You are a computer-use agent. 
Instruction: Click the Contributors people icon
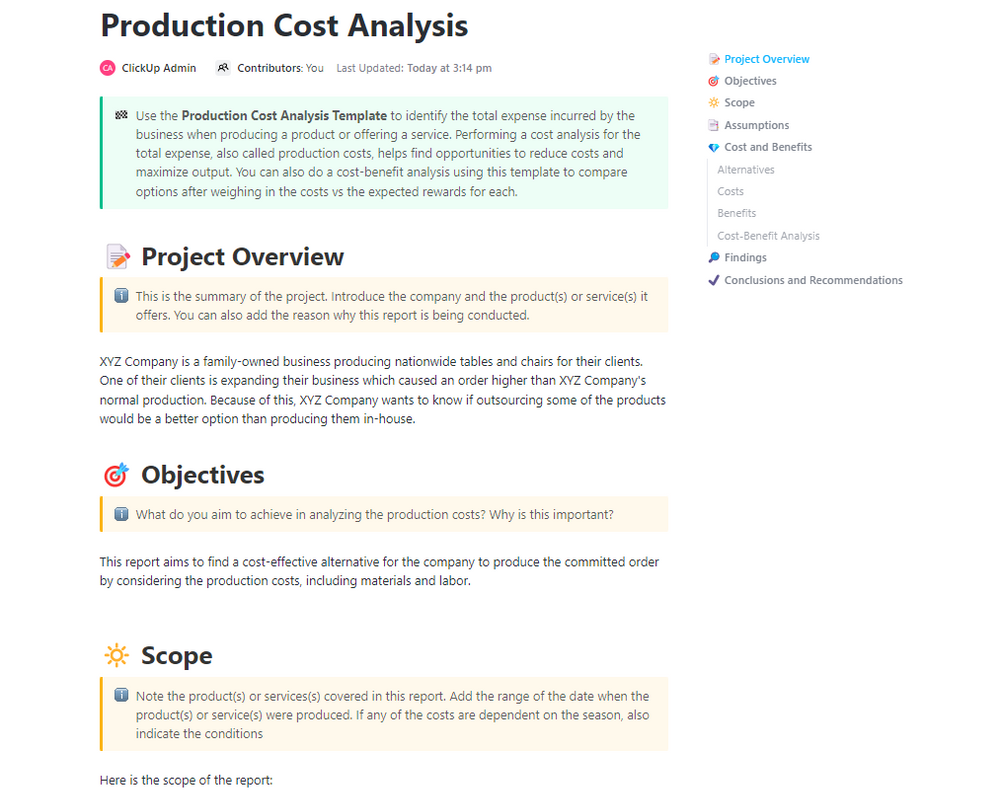223,68
